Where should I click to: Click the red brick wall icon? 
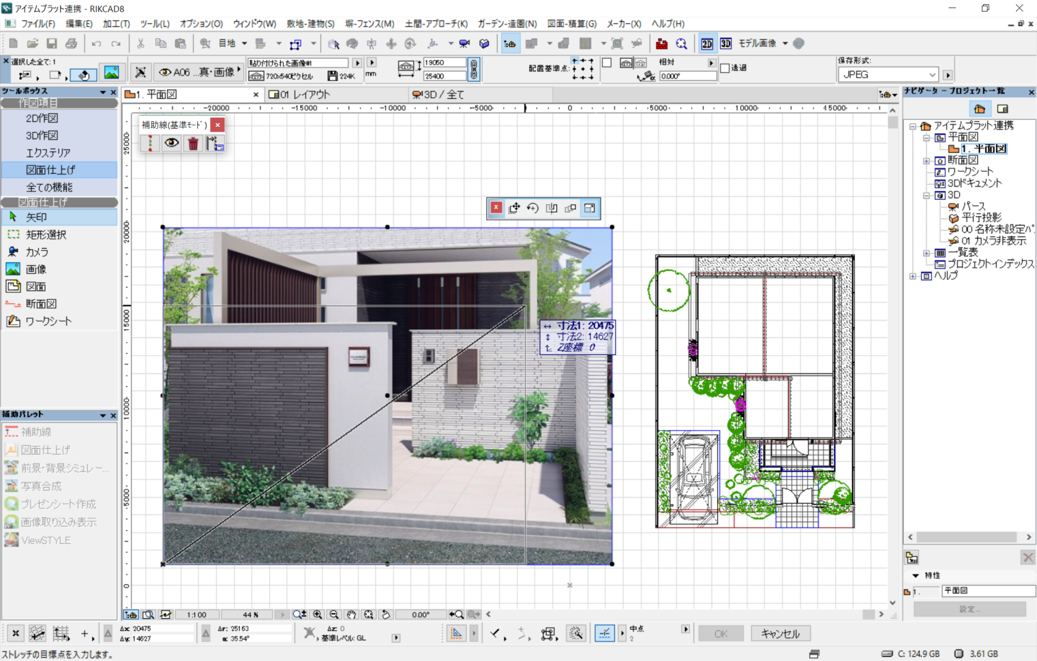point(661,44)
